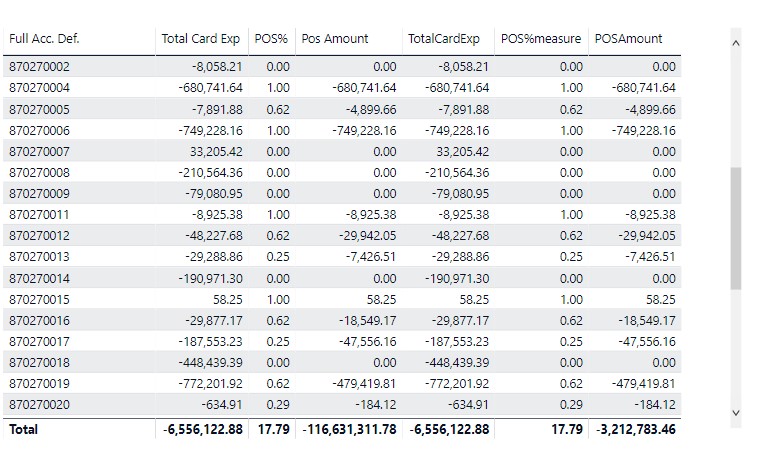Click POSAmount total -3,212,783.46
The height and width of the screenshot is (464, 761).
point(635,429)
